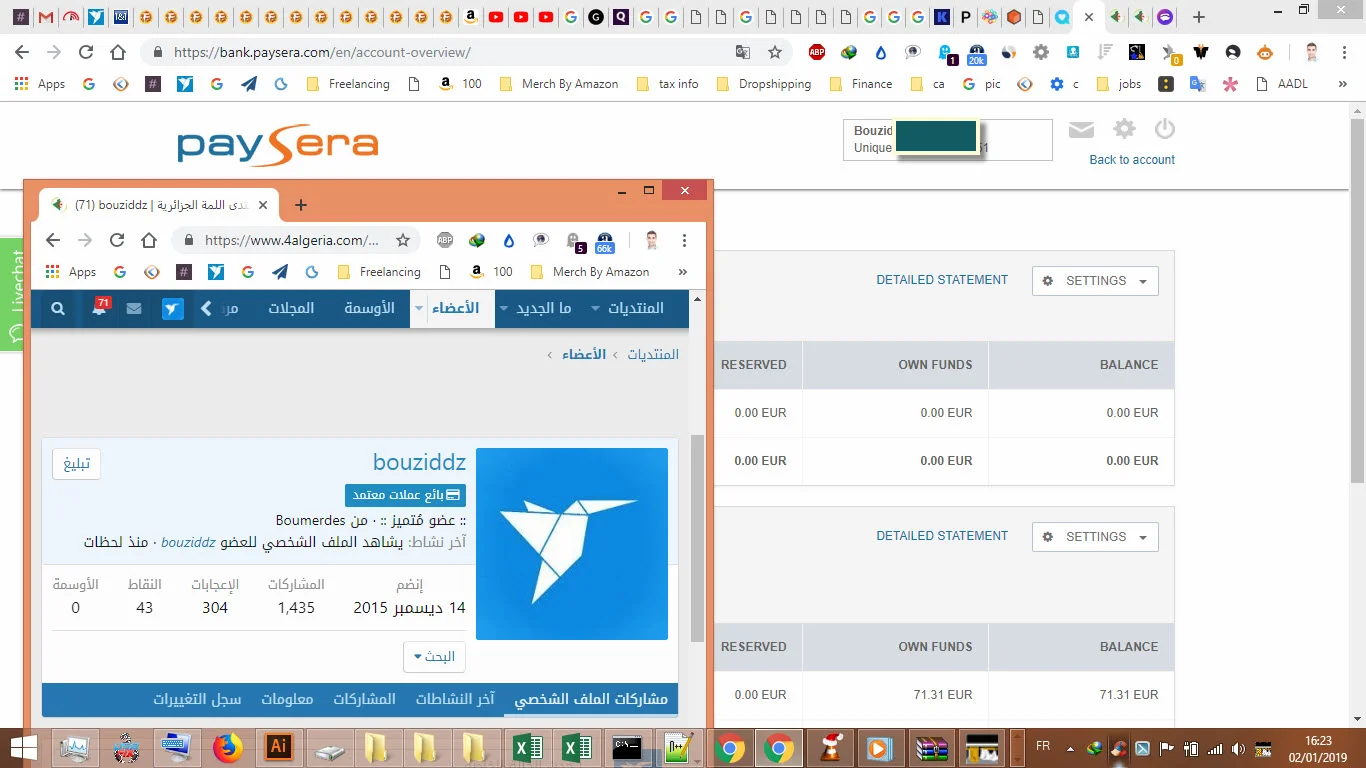The height and width of the screenshot is (768, 1366).
Task: Open the الأوسمة item in the forum navbar
Action: (369, 308)
